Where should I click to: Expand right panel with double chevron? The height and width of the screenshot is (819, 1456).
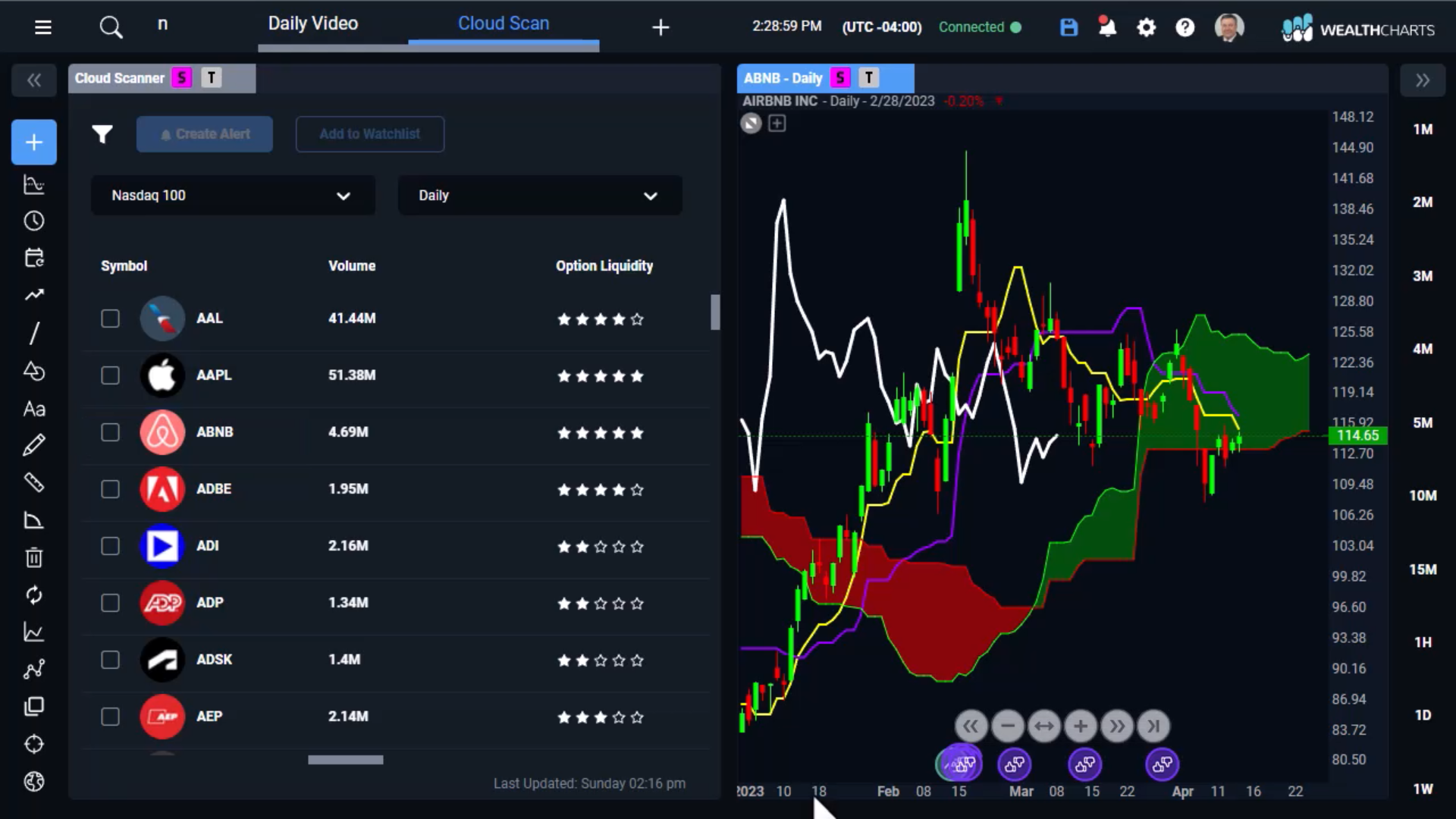[x=1423, y=80]
